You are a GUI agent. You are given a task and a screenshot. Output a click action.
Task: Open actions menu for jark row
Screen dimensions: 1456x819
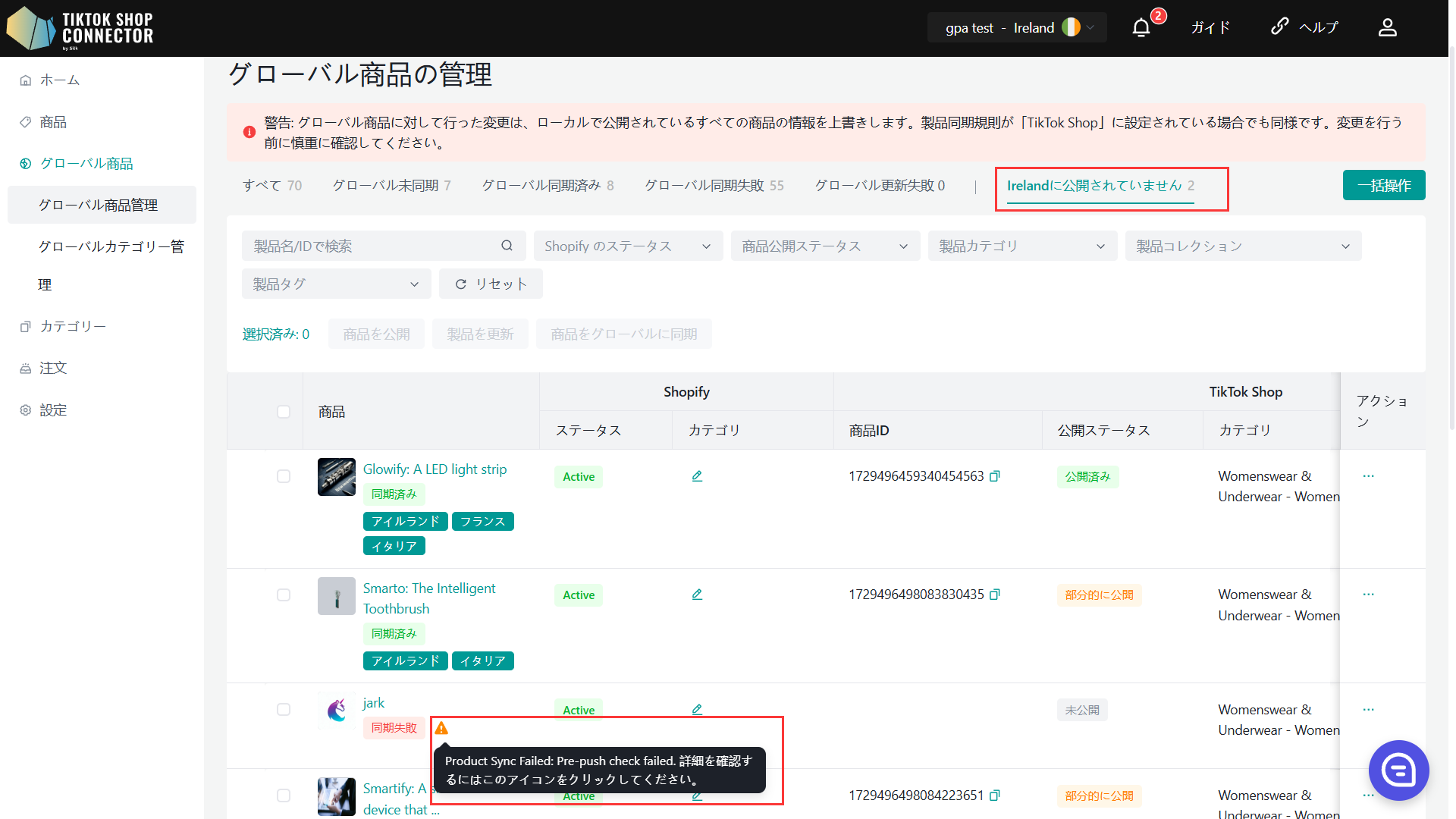coord(1368,710)
